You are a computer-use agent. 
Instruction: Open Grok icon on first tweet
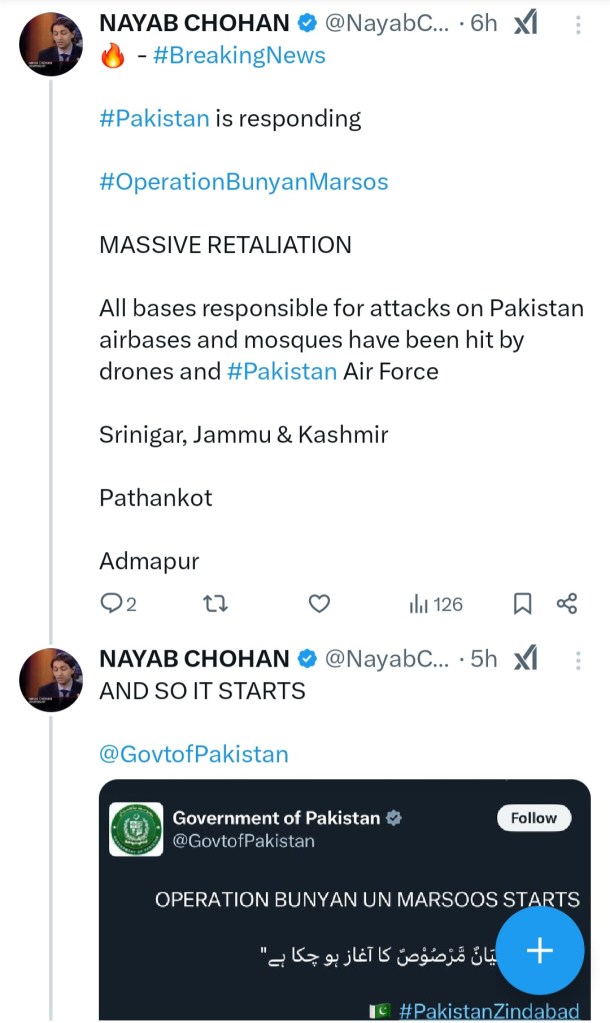(525, 23)
